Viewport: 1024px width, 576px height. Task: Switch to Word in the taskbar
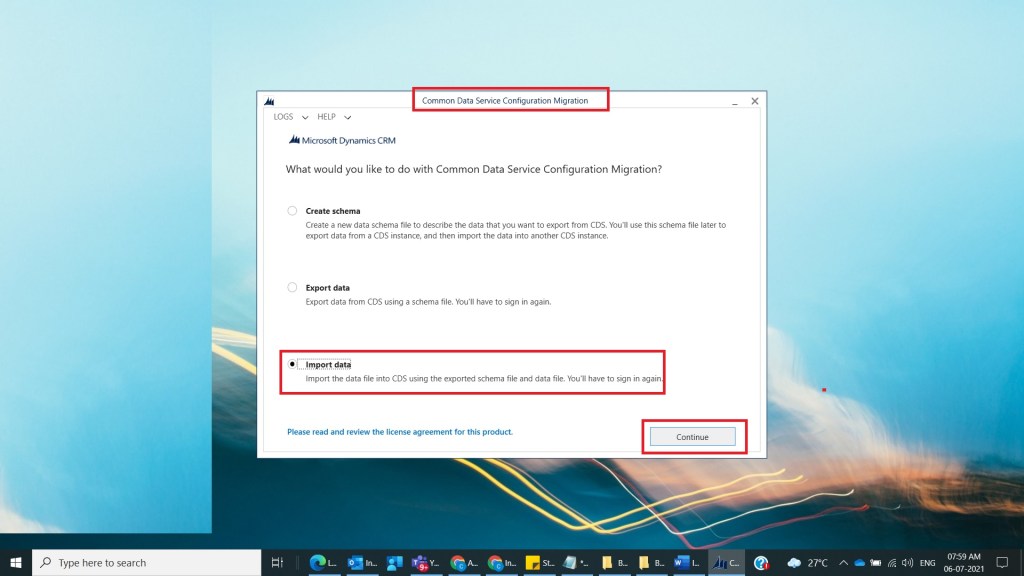tap(684, 563)
